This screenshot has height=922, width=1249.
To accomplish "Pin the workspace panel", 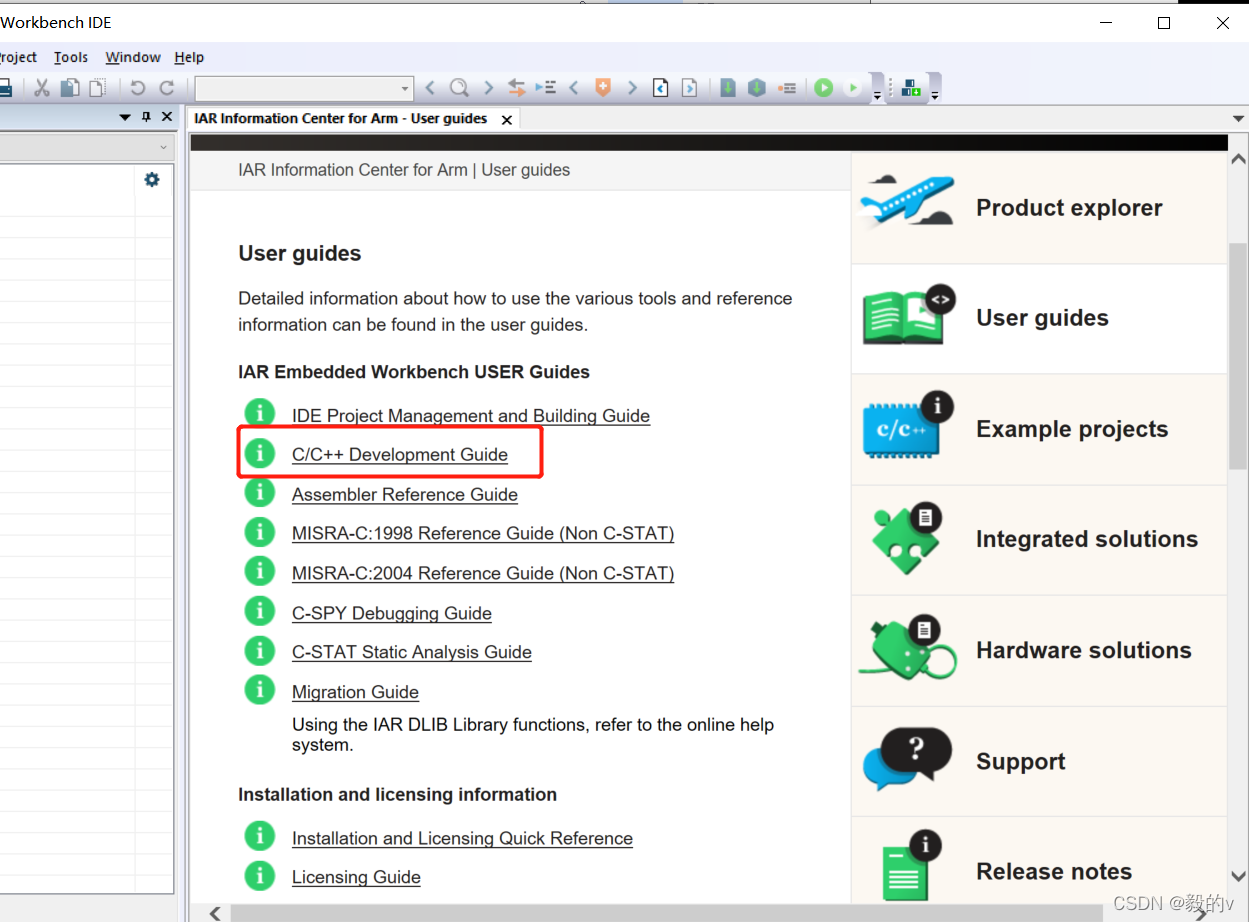I will click(x=146, y=117).
